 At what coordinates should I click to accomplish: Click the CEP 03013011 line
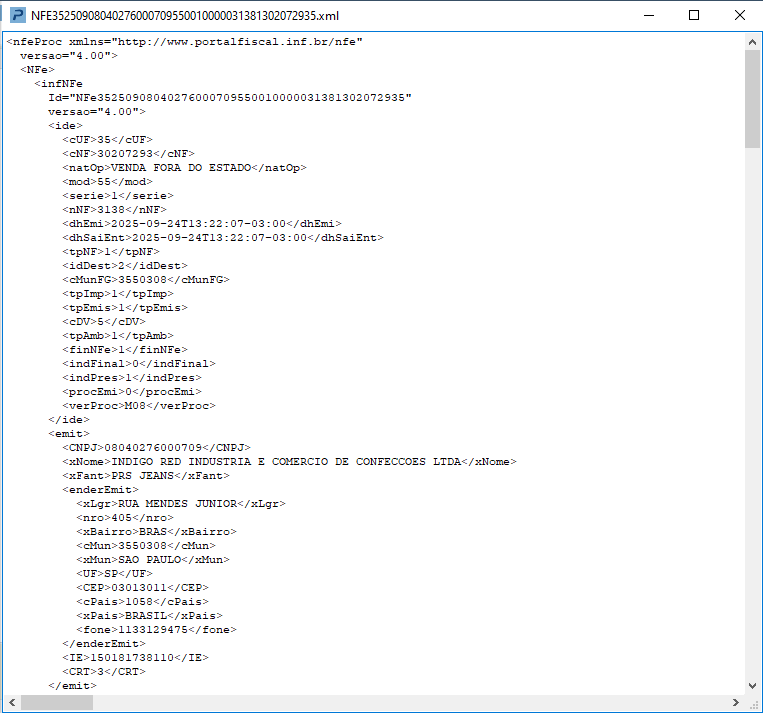[x=142, y=588]
